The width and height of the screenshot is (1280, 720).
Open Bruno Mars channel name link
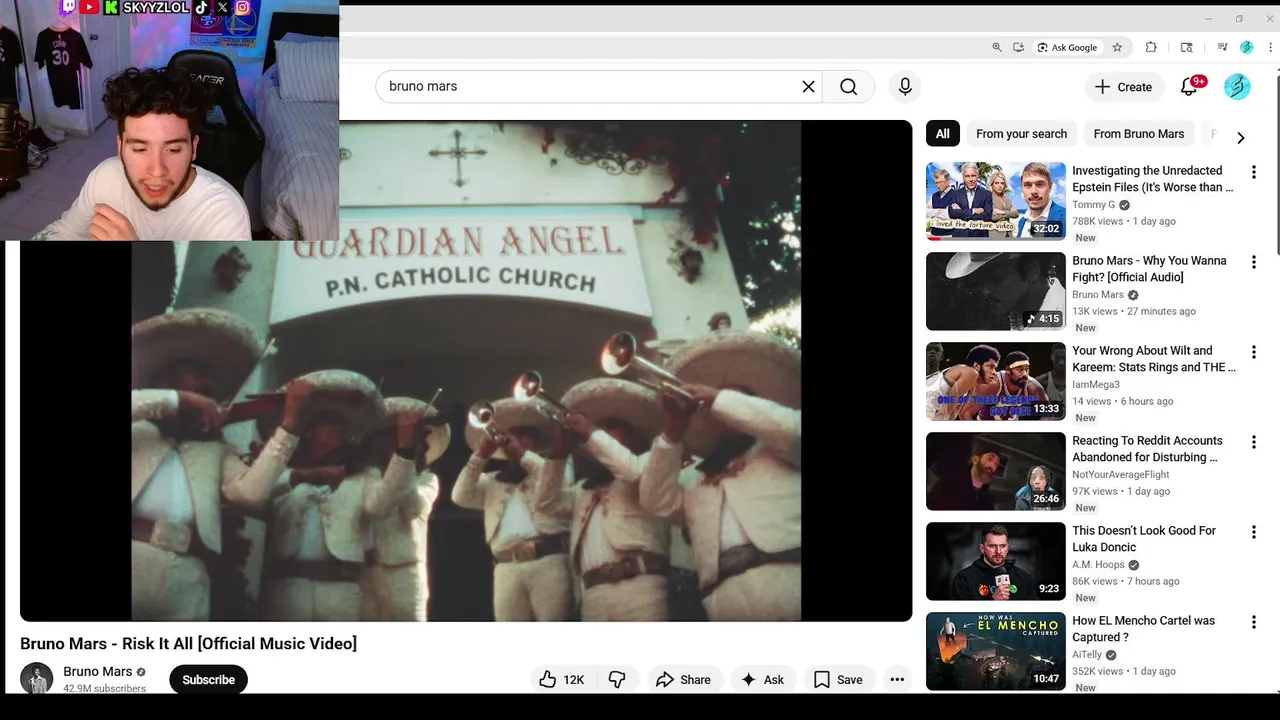(98, 672)
